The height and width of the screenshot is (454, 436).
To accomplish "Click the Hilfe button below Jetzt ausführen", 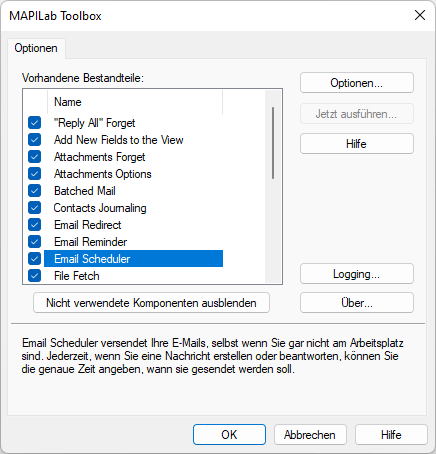I will coord(357,144).
